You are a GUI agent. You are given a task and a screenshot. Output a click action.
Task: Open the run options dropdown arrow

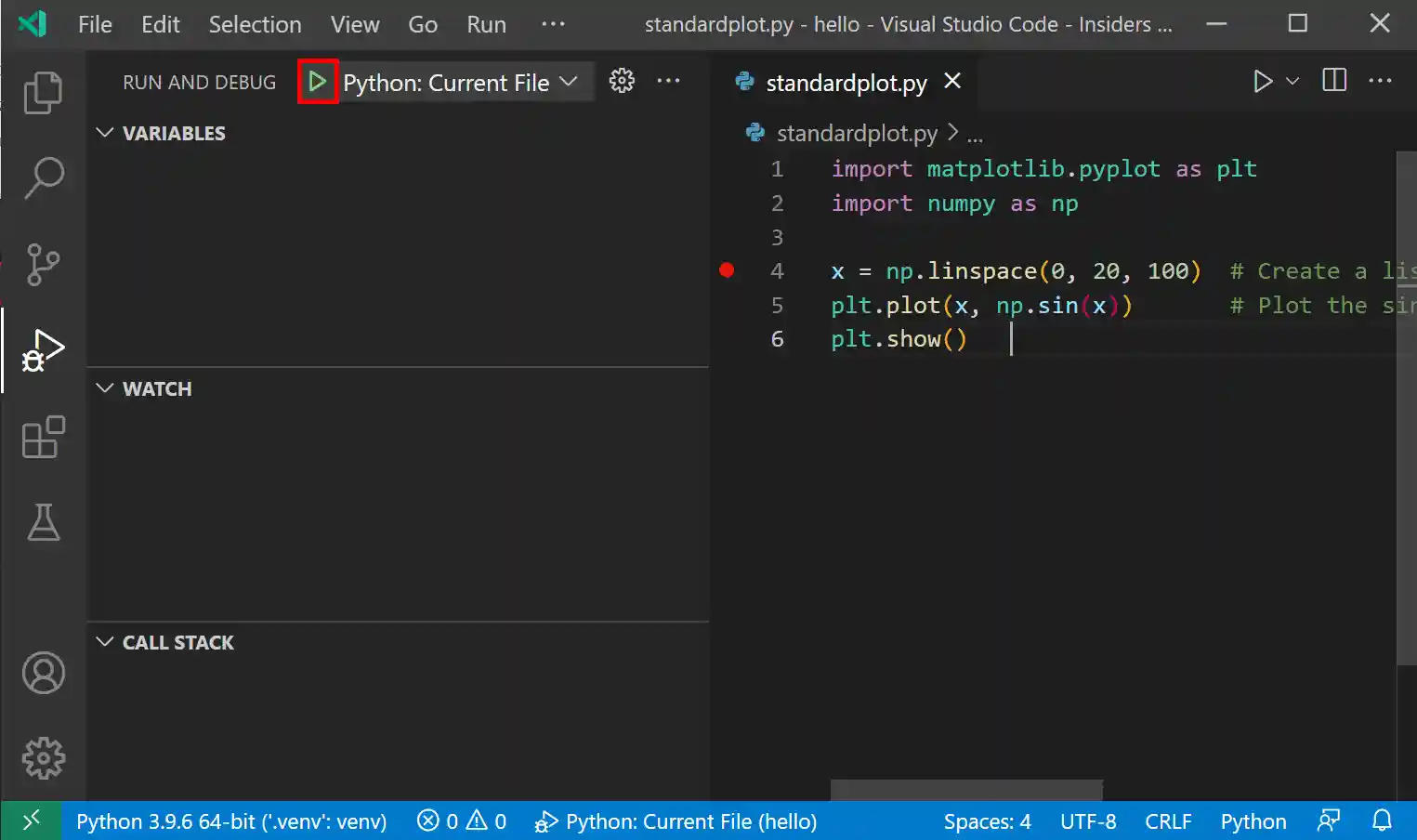point(1290,81)
